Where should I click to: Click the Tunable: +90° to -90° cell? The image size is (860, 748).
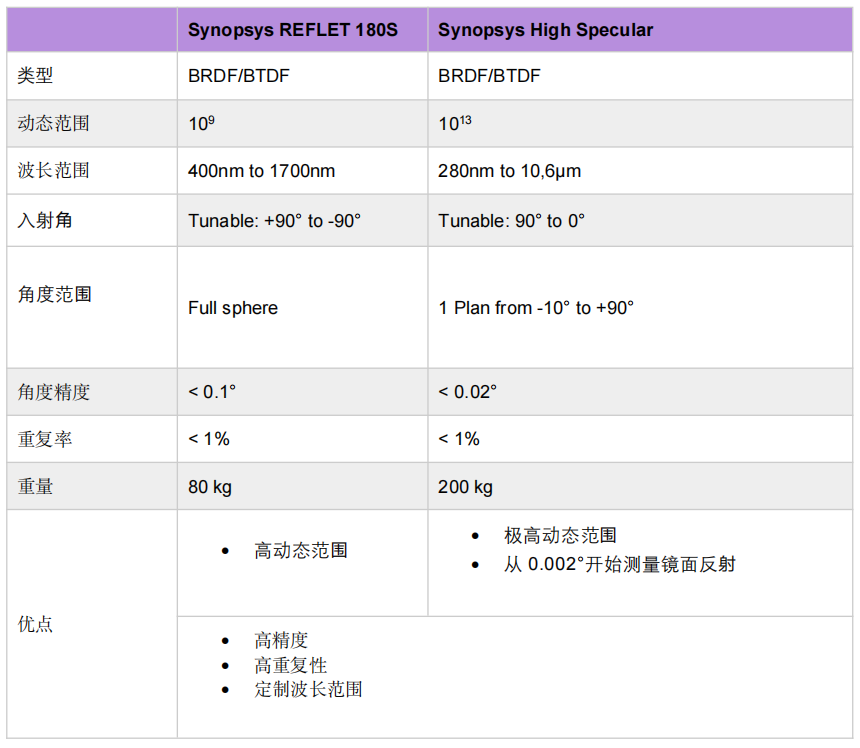click(274, 221)
